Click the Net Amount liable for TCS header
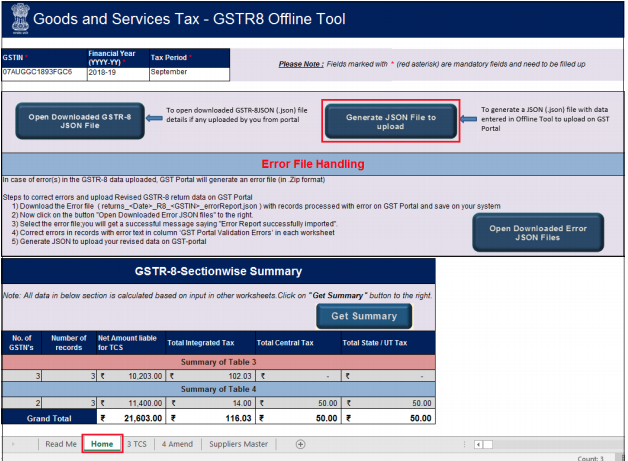The width and height of the screenshot is (628, 461). pyautogui.click(x=131, y=343)
